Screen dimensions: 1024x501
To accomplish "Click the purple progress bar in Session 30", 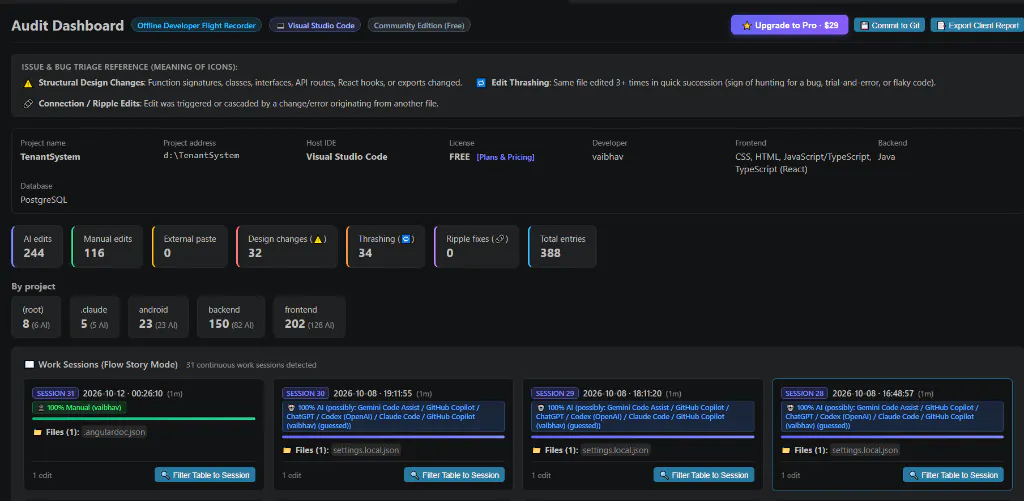I will (393, 436).
